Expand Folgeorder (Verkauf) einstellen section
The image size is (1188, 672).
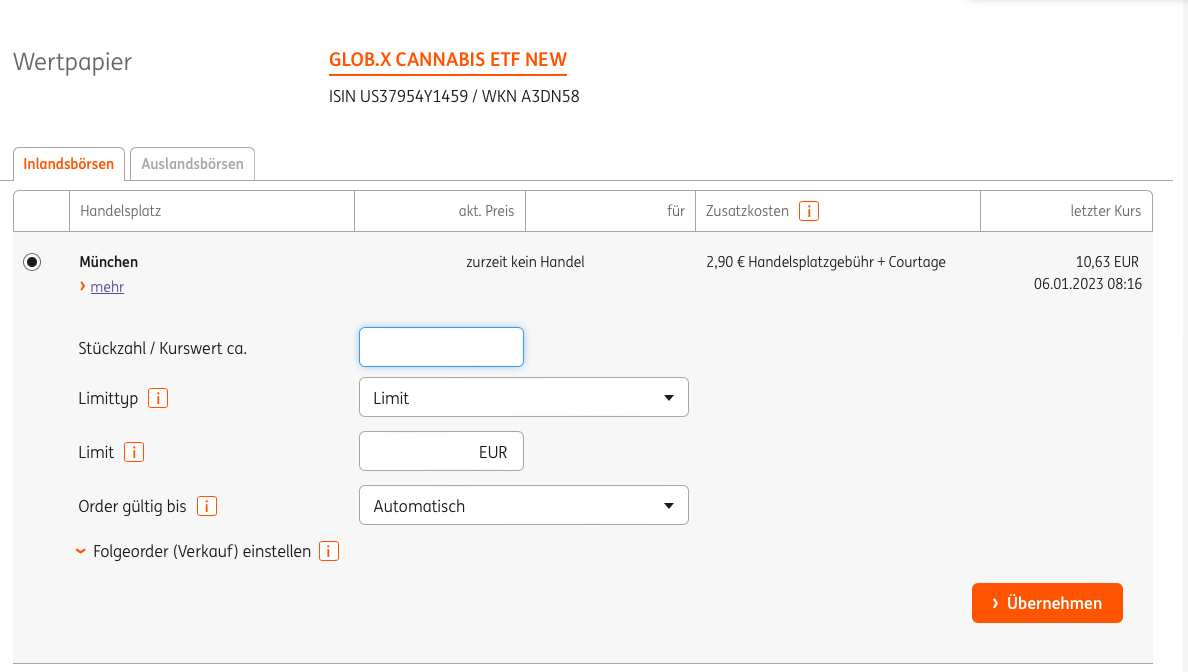[x=201, y=551]
